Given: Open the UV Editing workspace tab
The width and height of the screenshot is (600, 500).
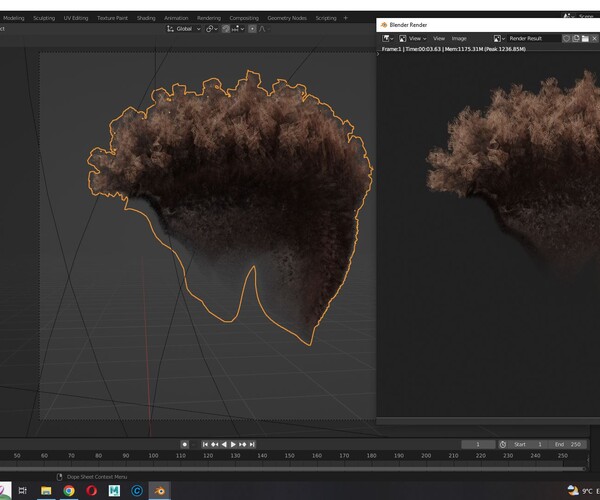Looking at the screenshot, I should click(x=76, y=18).
